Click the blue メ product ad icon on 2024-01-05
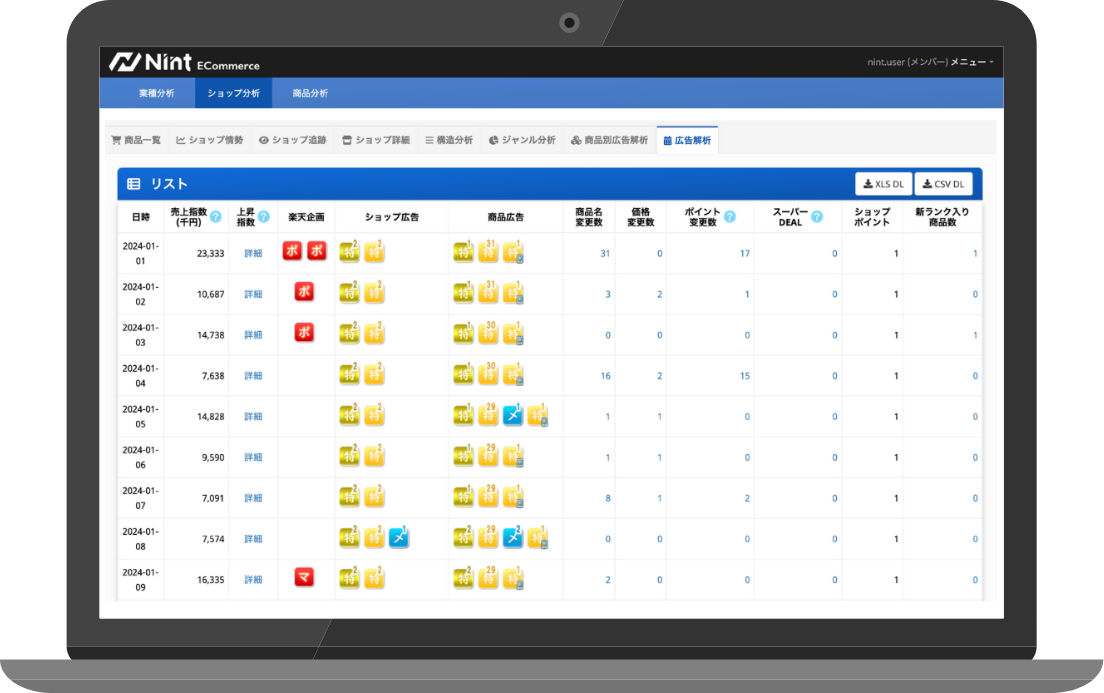The height and width of the screenshot is (693, 1104). tap(513, 415)
